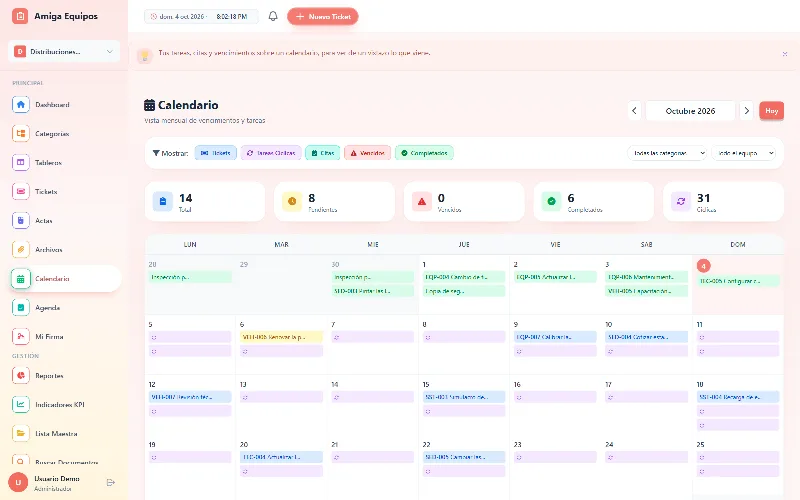Click the Pendientes clock icon

[292, 202]
